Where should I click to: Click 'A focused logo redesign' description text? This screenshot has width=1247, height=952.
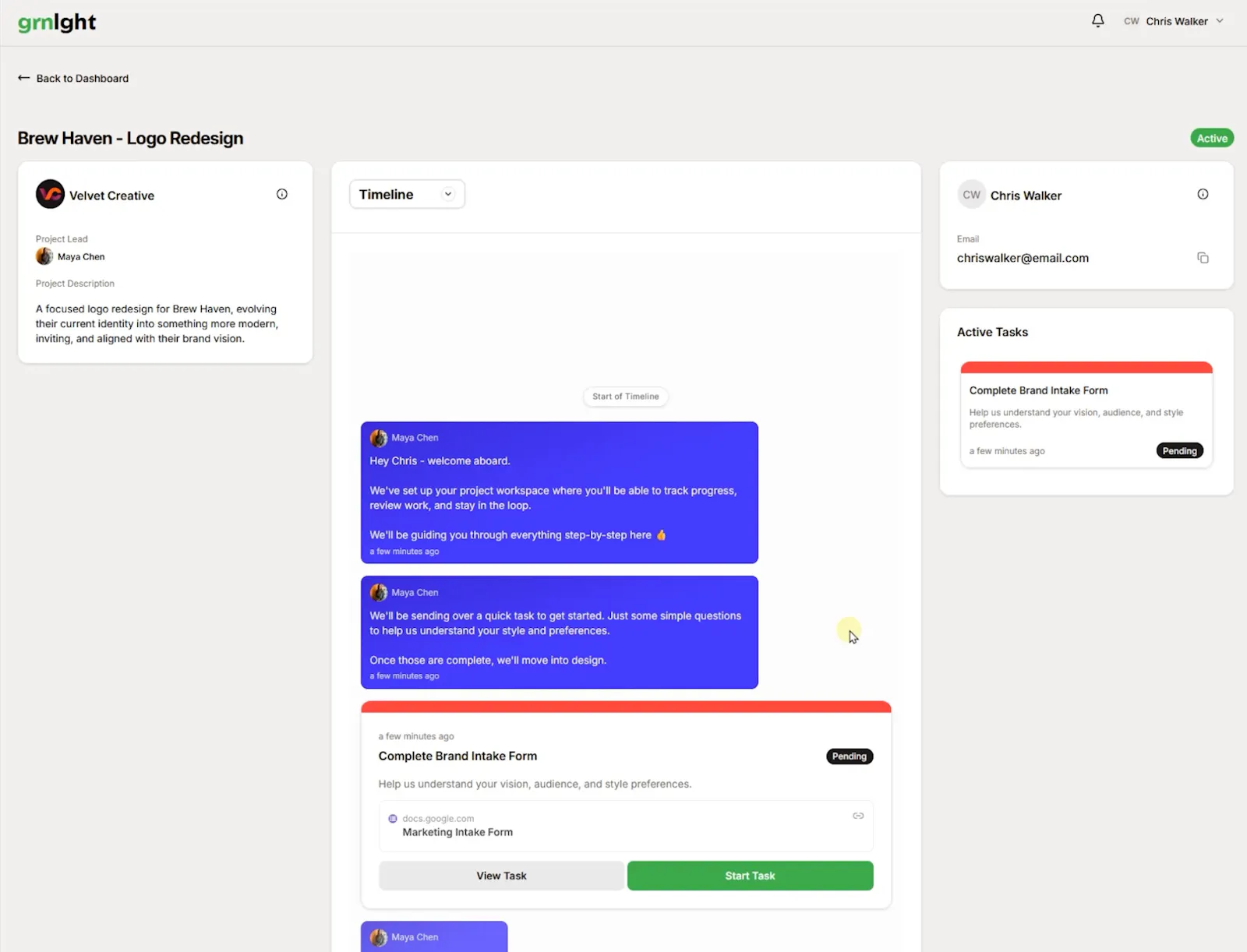click(157, 323)
